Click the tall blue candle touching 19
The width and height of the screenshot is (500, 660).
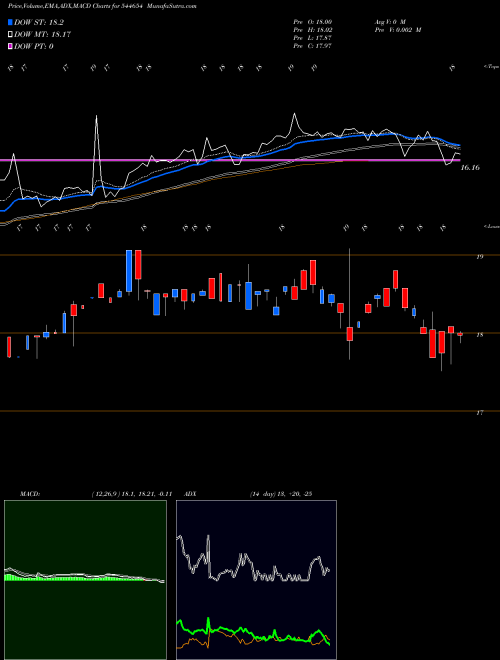(x=129, y=271)
